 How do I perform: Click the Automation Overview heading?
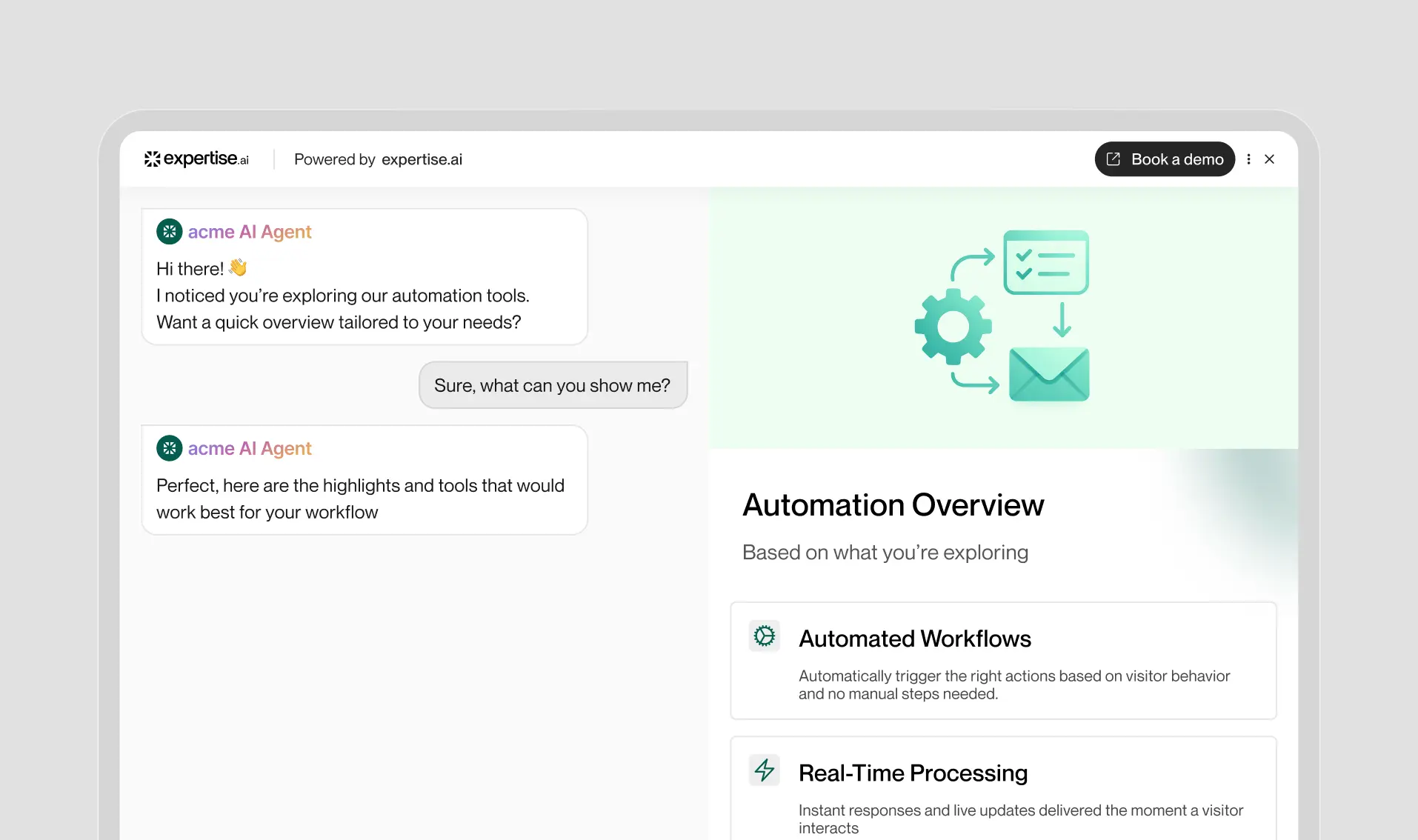[893, 504]
